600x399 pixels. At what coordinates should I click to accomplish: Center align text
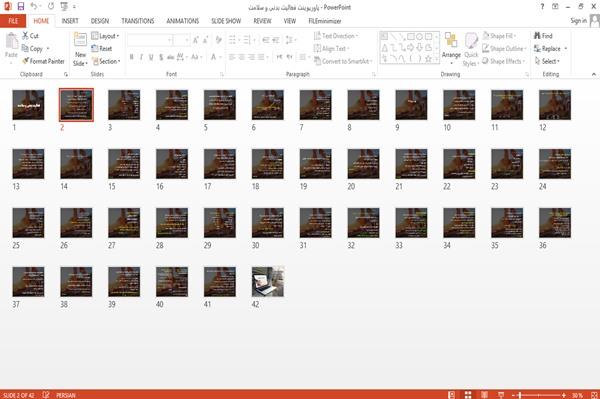tap(241, 57)
